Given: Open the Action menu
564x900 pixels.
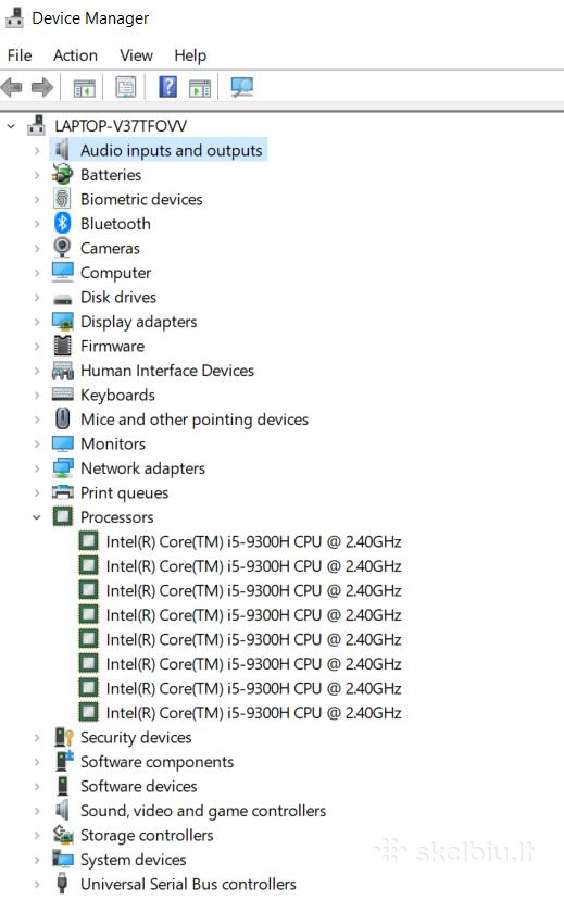Looking at the screenshot, I should pos(75,55).
